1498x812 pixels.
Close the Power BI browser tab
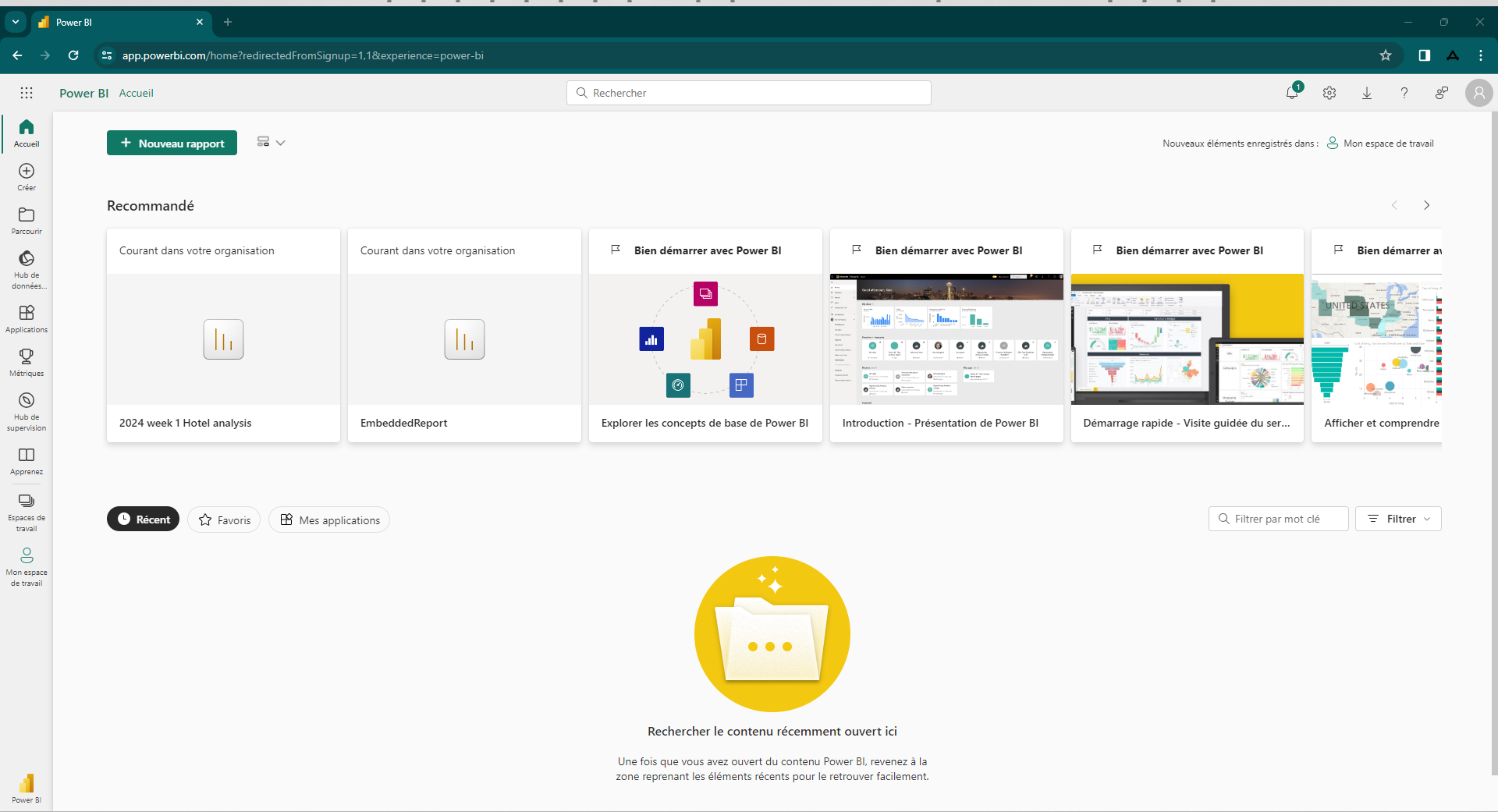(200, 22)
